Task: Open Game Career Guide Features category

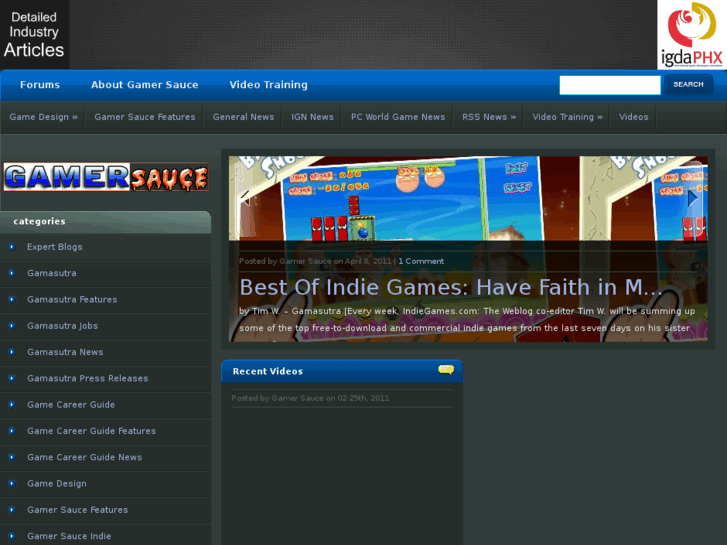Action: coord(91,431)
